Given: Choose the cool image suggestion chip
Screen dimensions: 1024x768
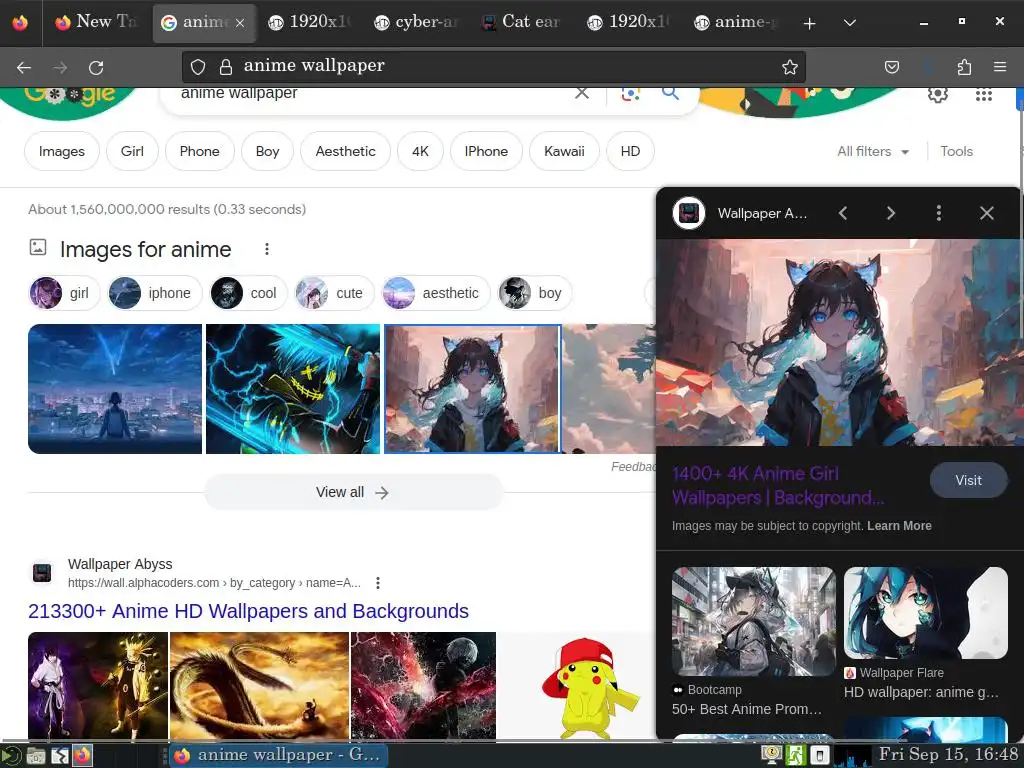Looking at the screenshot, I should coord(249,293).
